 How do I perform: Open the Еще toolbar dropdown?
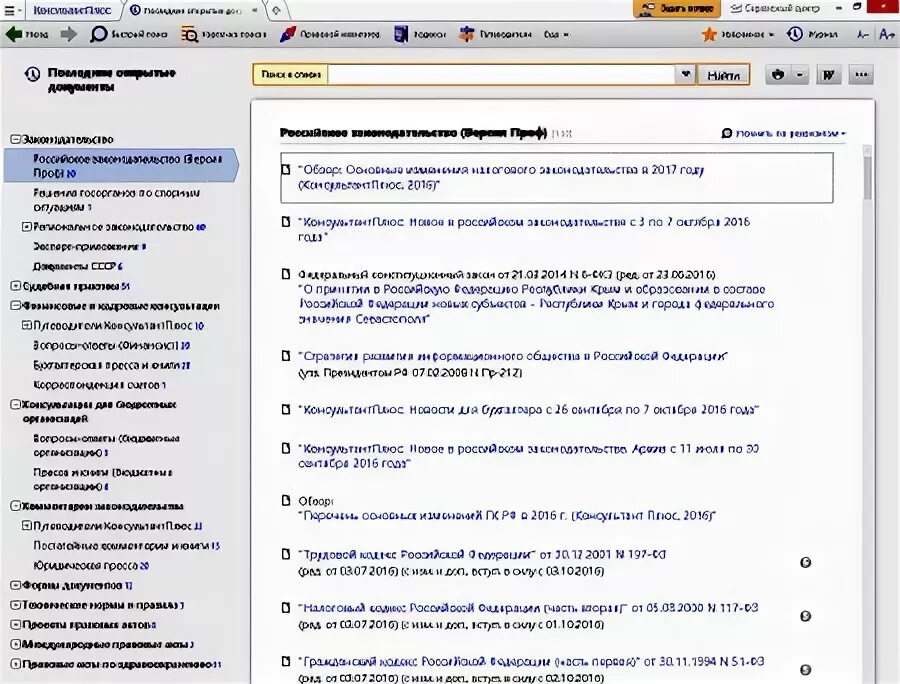coord(556,34)
